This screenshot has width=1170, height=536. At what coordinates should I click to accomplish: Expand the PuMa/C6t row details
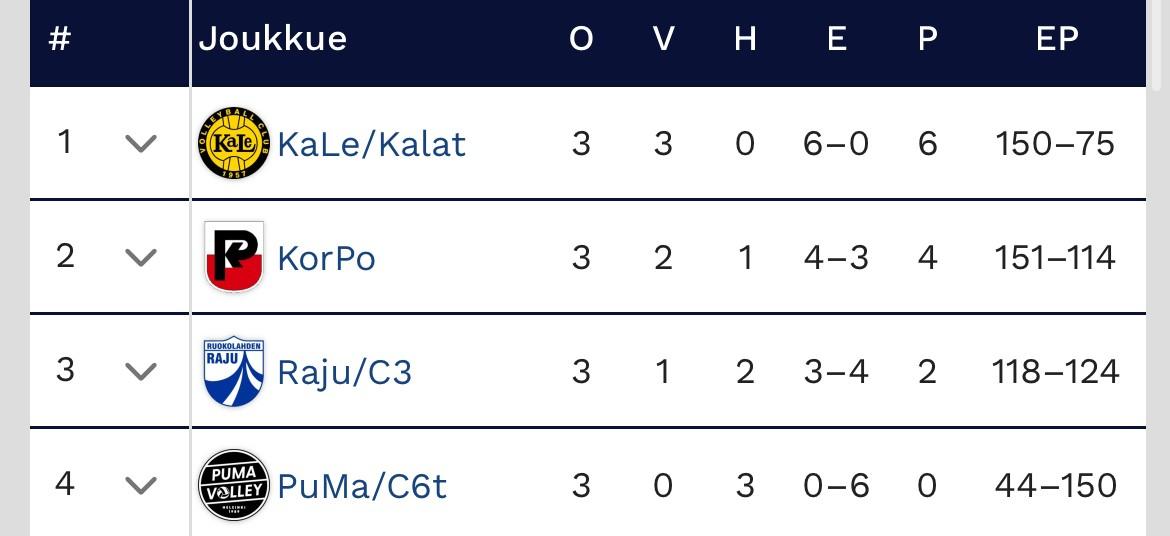coord(141,486)
